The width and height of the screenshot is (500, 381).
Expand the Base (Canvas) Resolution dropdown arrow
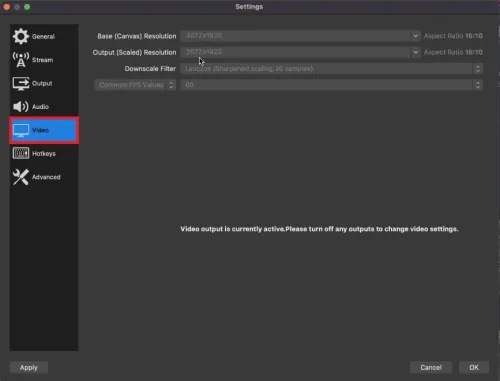[x=415, y=36]
